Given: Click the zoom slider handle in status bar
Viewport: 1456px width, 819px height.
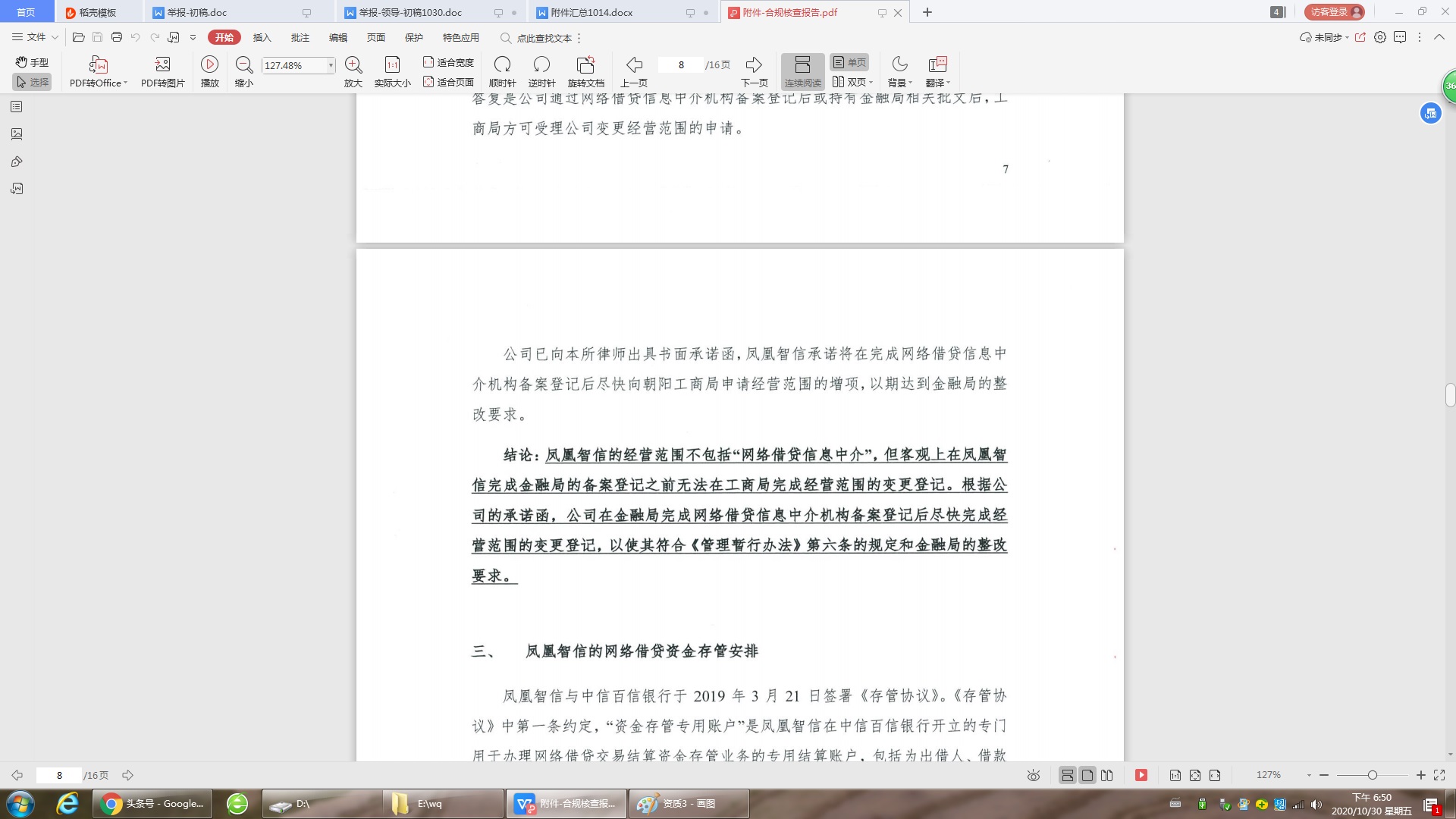Looking at the screenshot, I should 1372,775.
